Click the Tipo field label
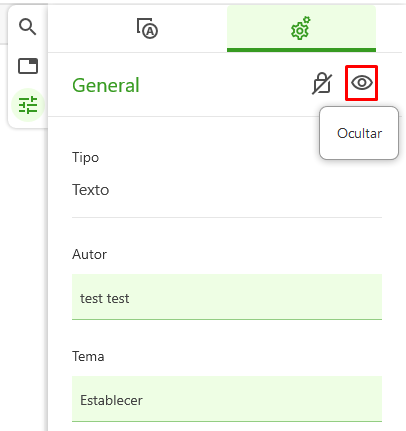406x431 pixels. point(86,157)
